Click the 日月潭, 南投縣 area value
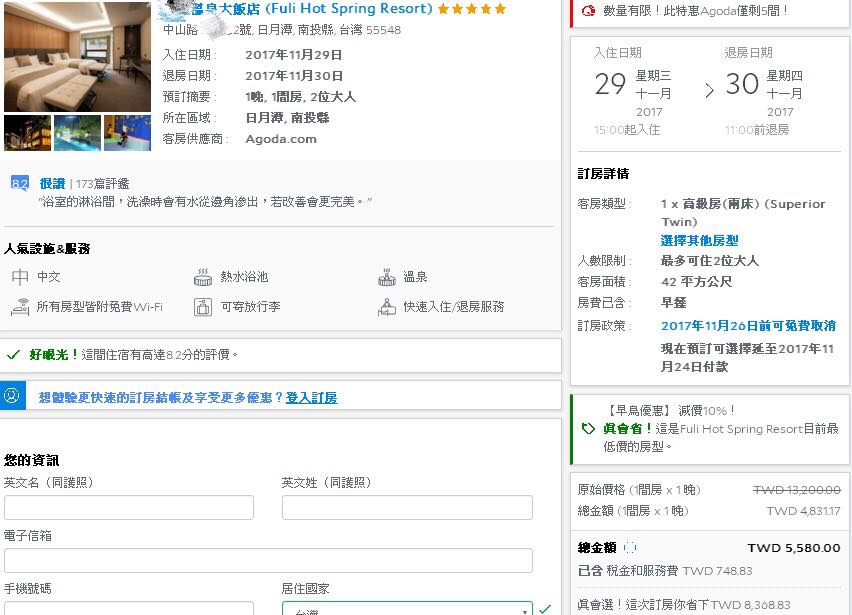Screen dimensions: 852x615 (287, 118)
